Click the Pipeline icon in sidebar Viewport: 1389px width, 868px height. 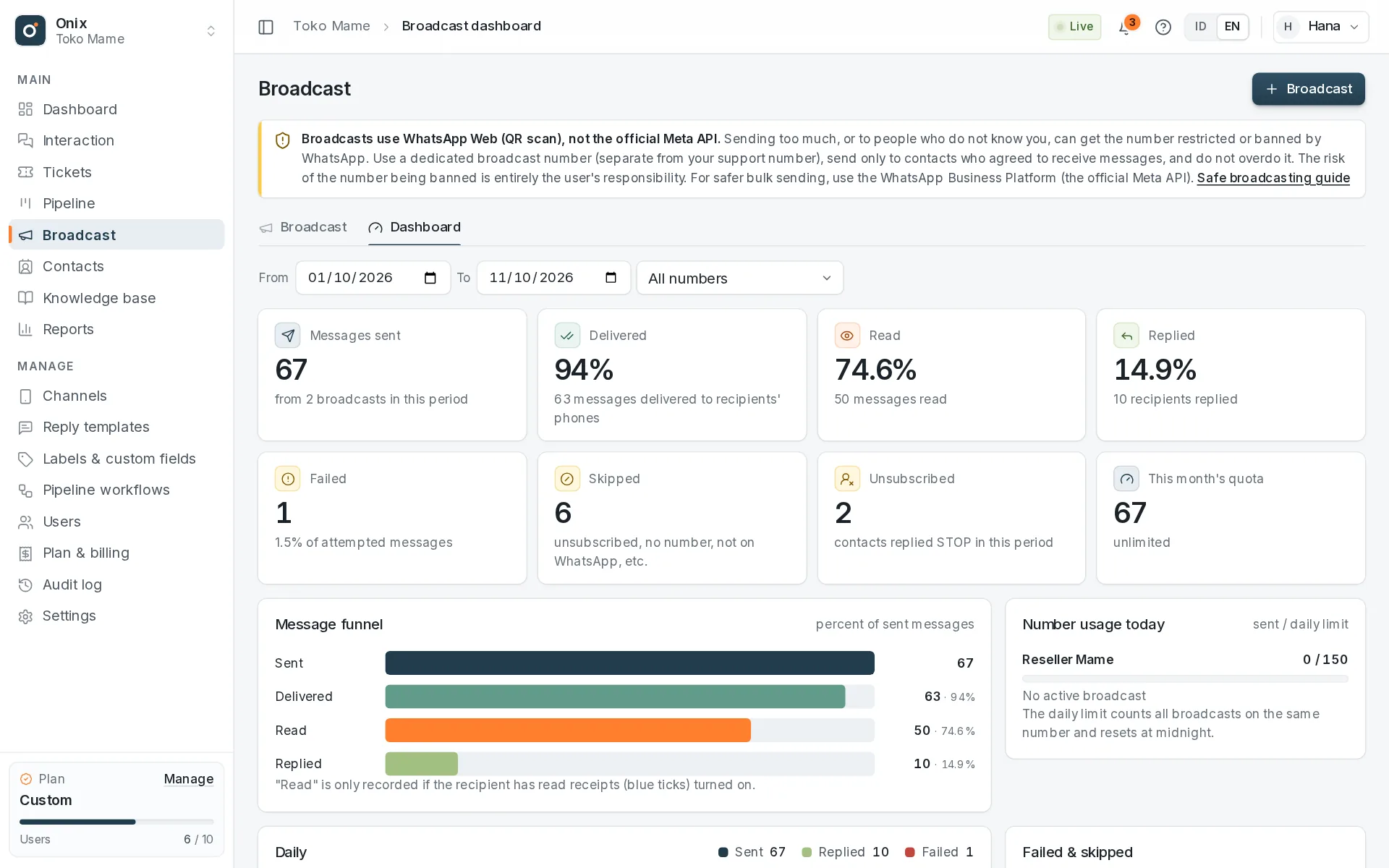25,203
